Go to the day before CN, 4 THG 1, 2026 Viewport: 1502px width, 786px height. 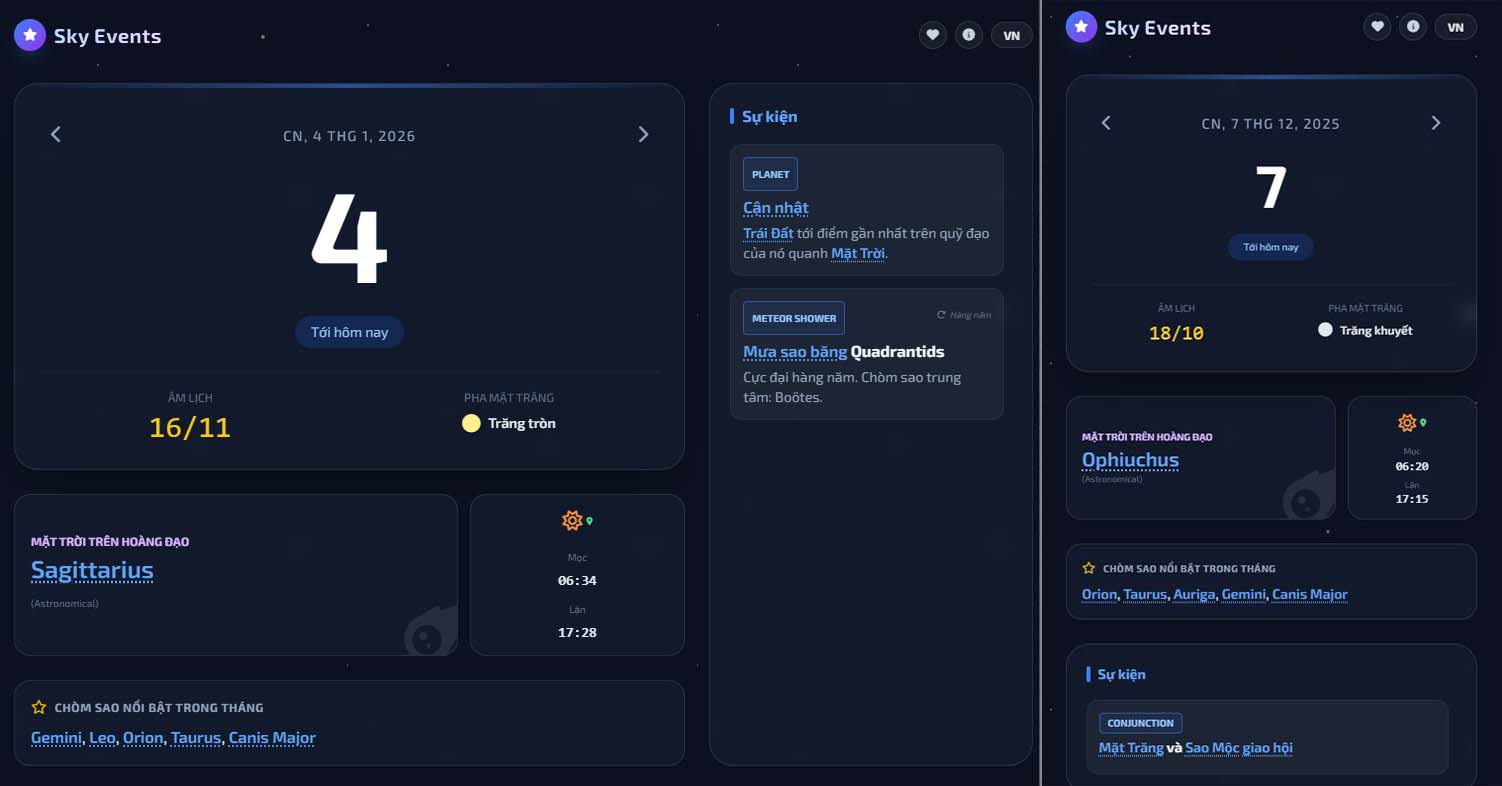pos(56,135)
